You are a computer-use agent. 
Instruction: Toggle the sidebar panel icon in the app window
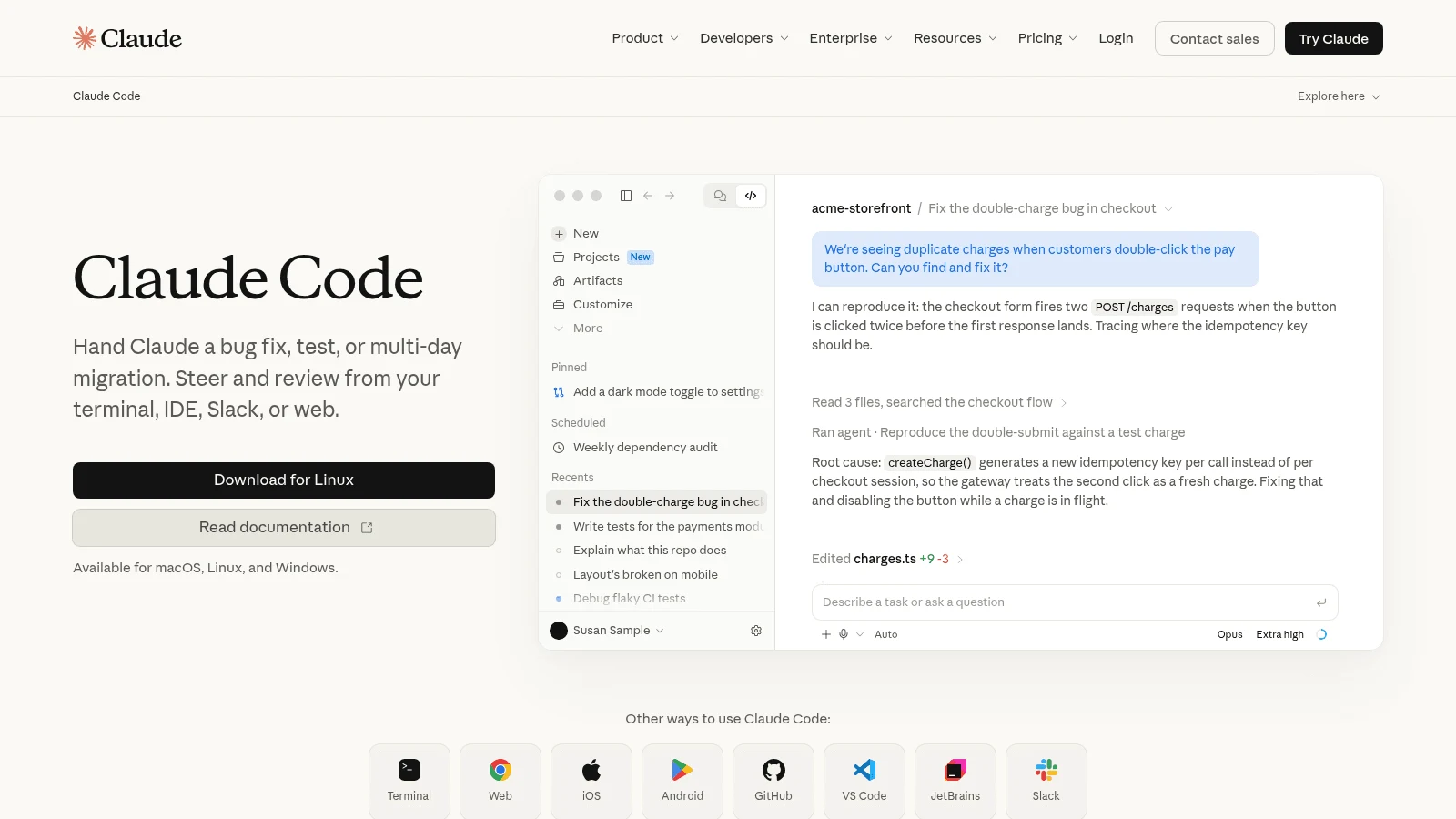626,196
